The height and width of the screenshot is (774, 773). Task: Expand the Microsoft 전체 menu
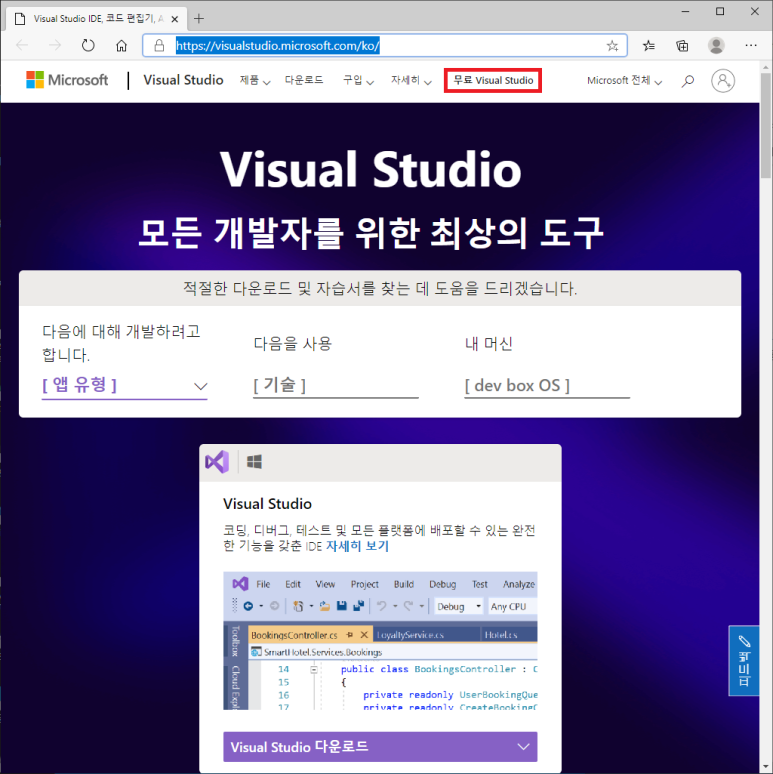[x=624, y=80]
